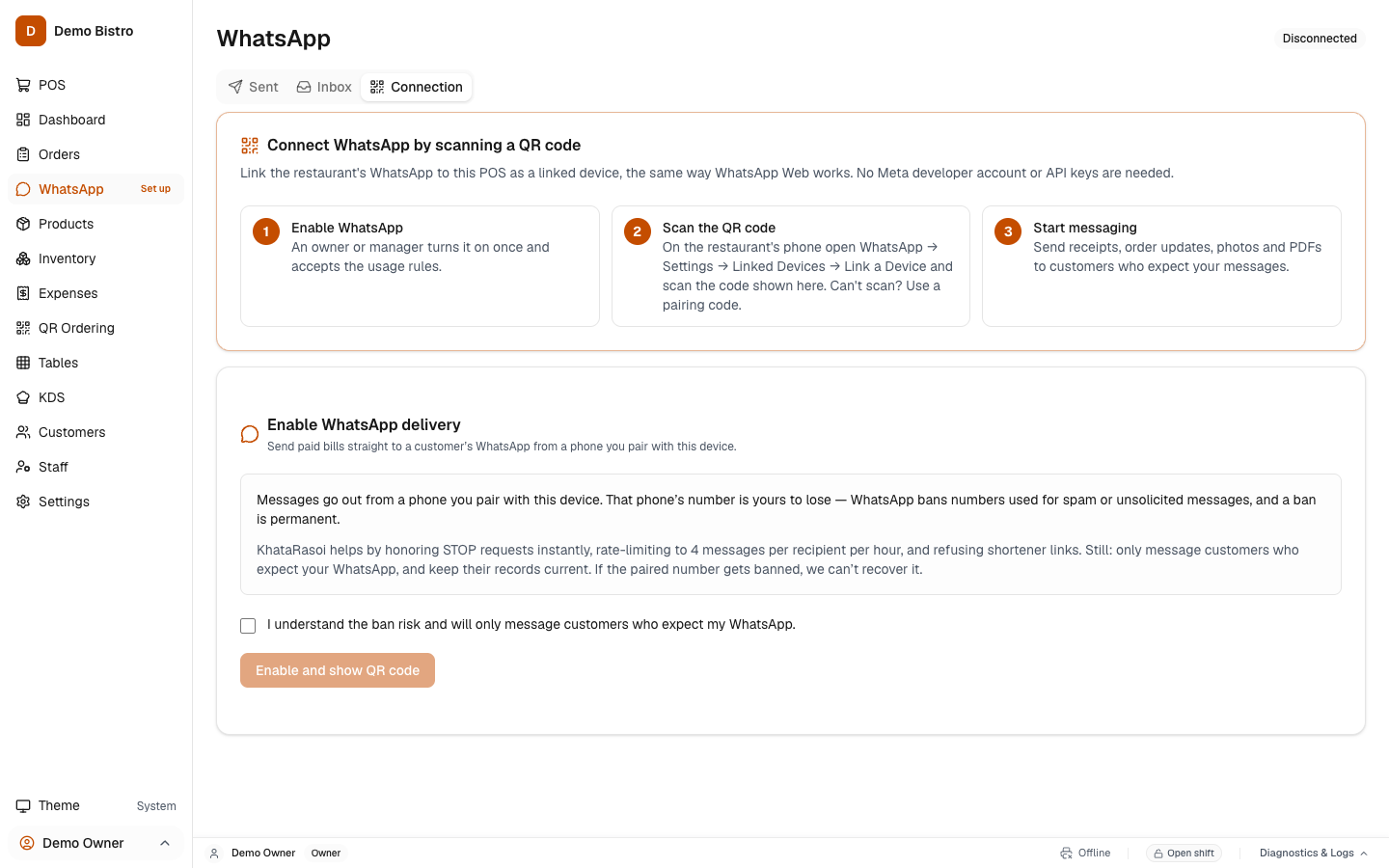The height and width of the screenshot is (868, 1389).
Task: Switch to the Sent tab
Action: (253, 87)
